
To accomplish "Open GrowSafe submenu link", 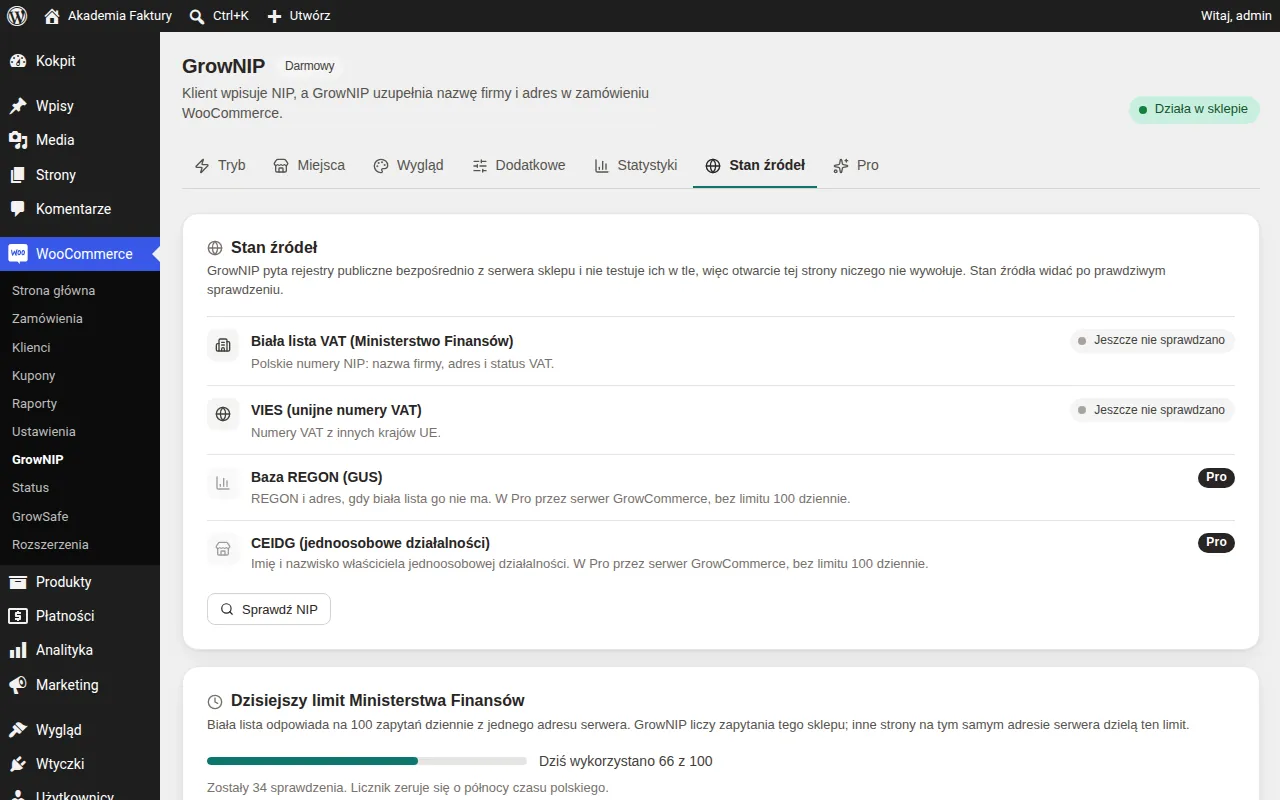I will point(40,517).
